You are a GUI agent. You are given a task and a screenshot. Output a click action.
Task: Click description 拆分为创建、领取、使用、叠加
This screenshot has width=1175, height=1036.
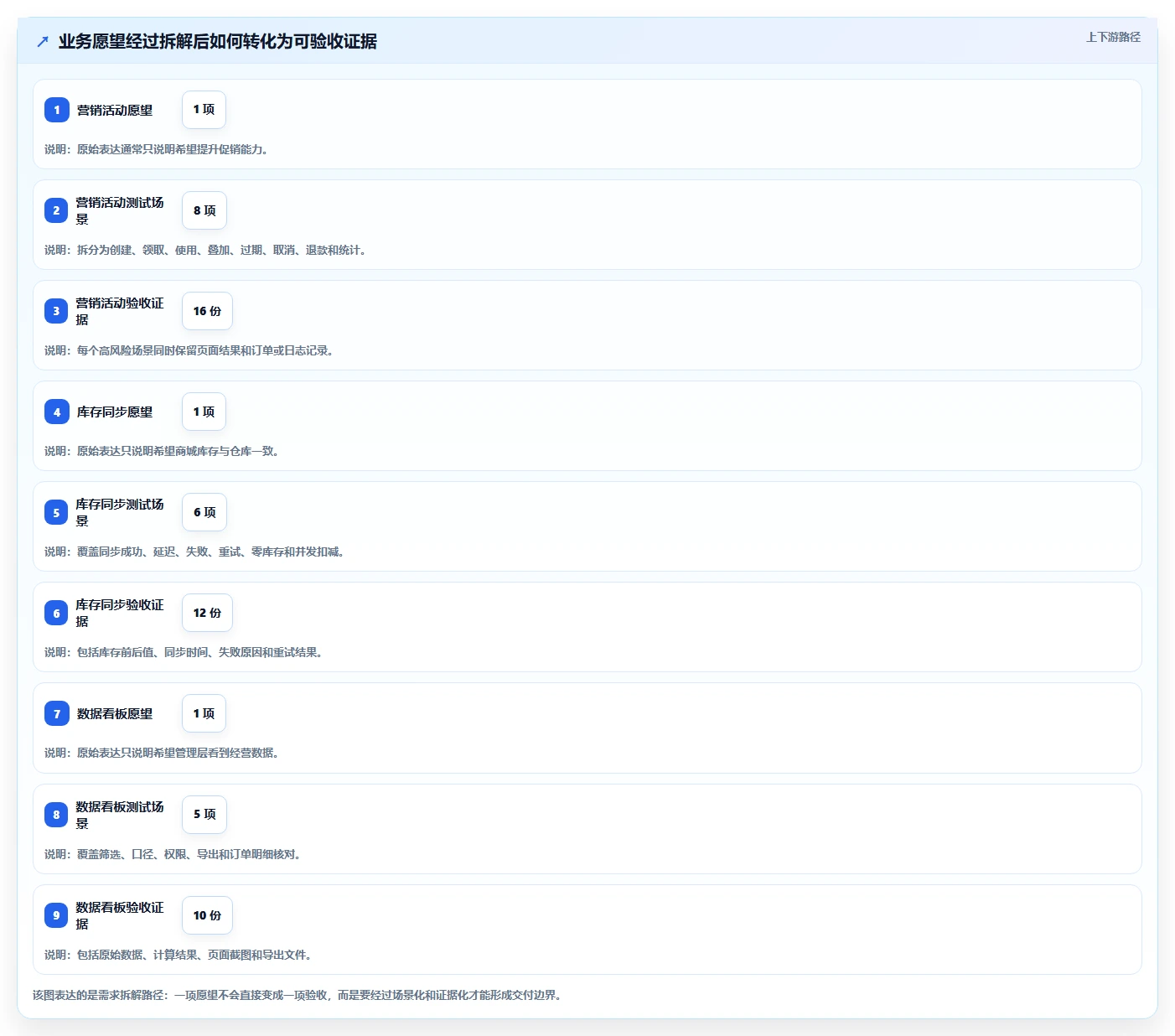point(205,250)
